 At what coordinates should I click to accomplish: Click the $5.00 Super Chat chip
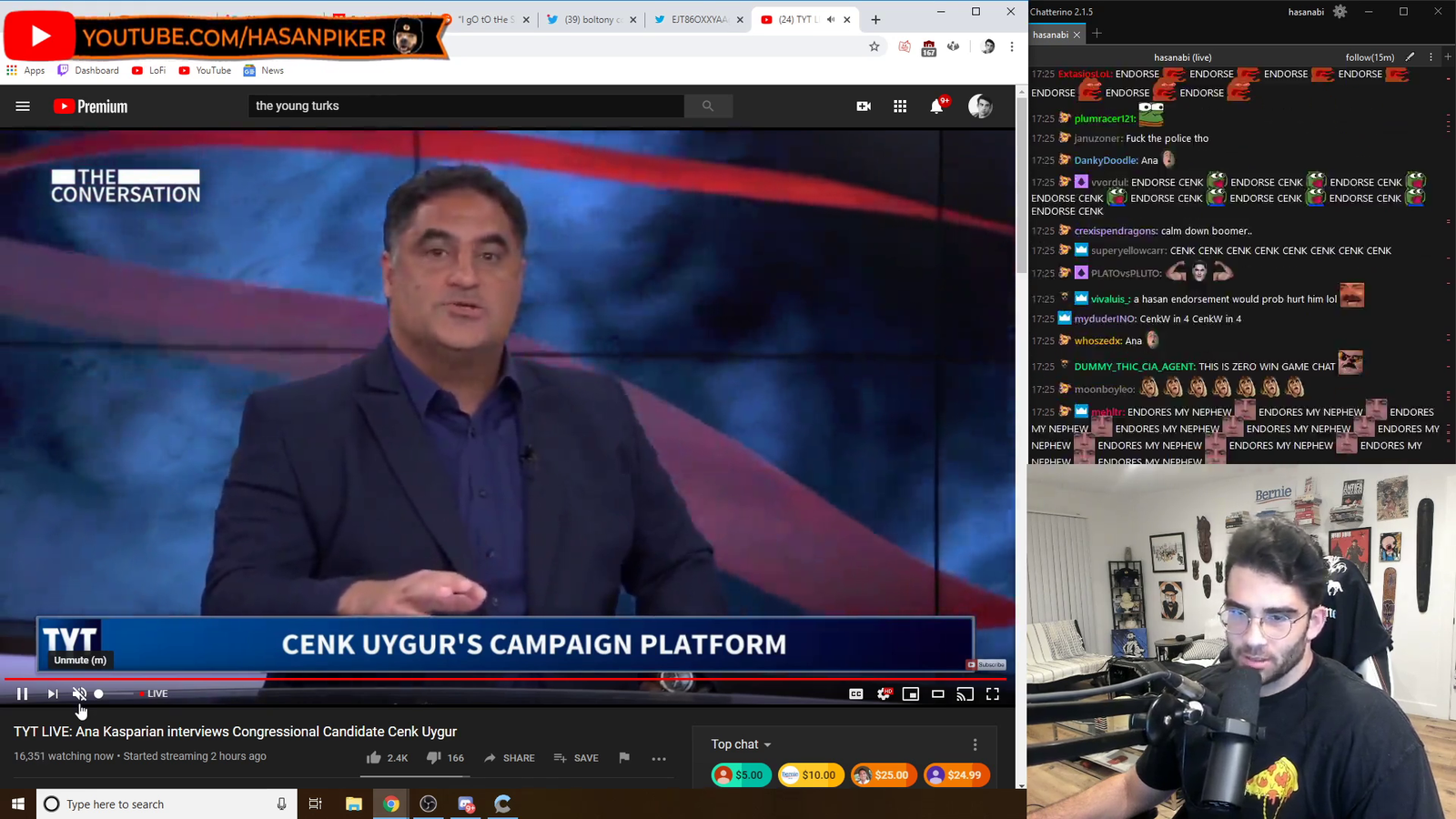(741, 775)
